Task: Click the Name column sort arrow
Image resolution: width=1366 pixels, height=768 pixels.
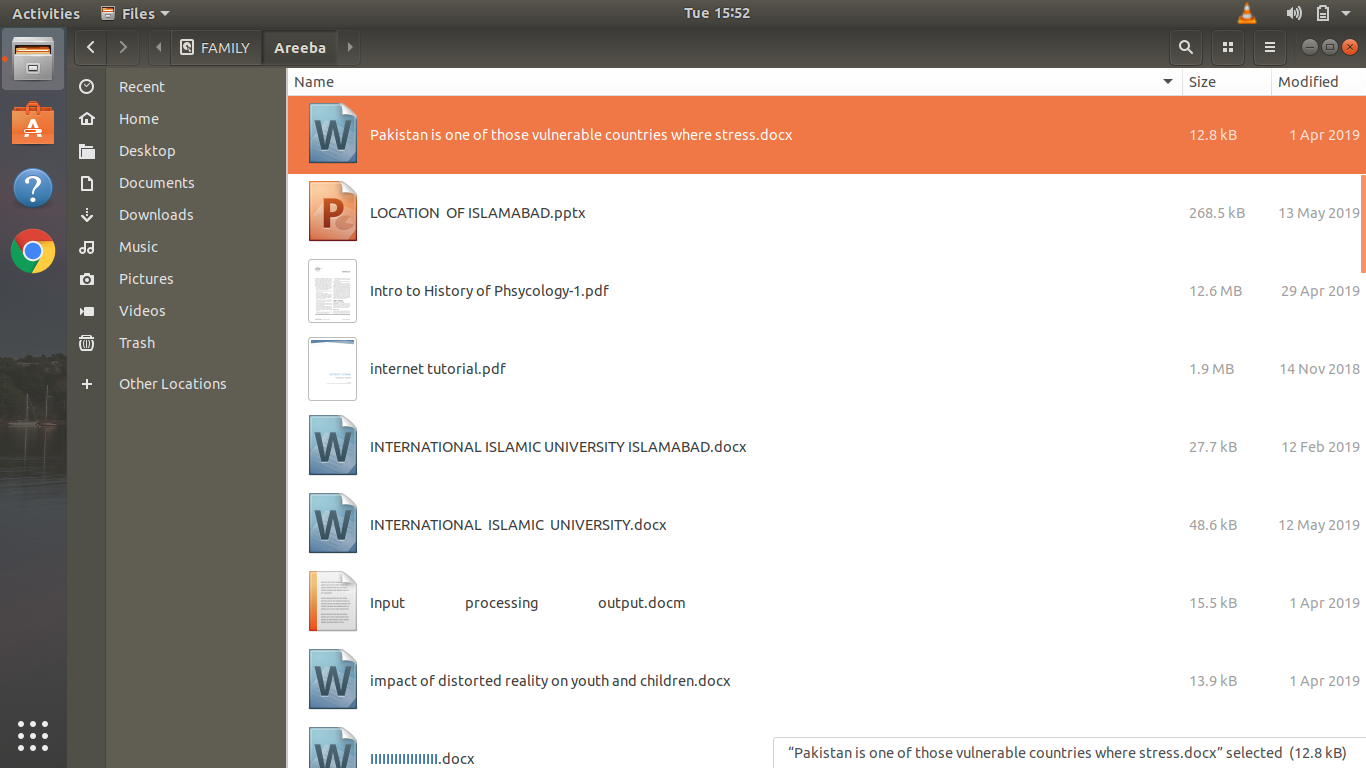Action: 1168,82
